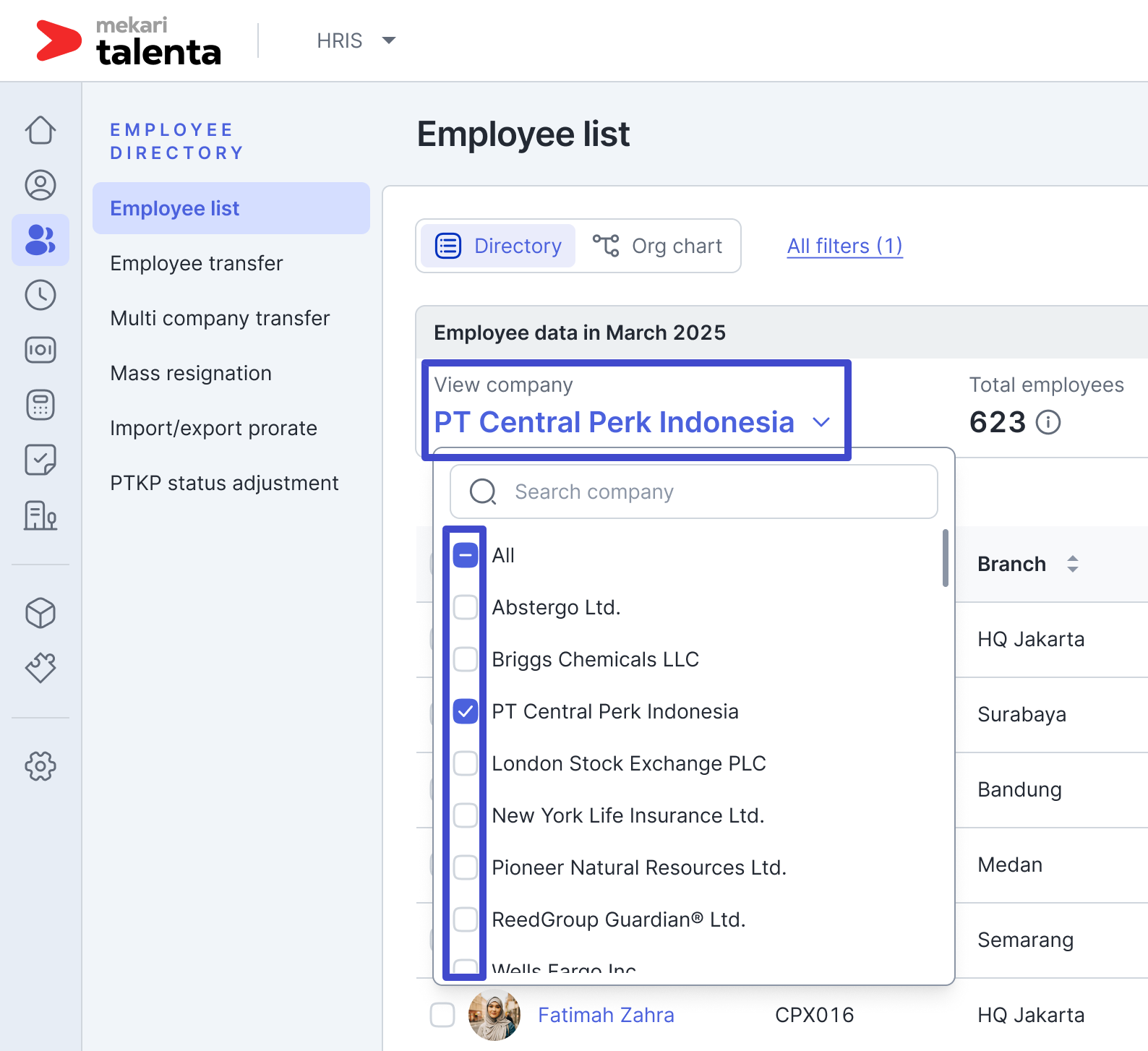
Task: Select Pioneer Natural Resources Ltd. name
Action: tap(639, 867)
